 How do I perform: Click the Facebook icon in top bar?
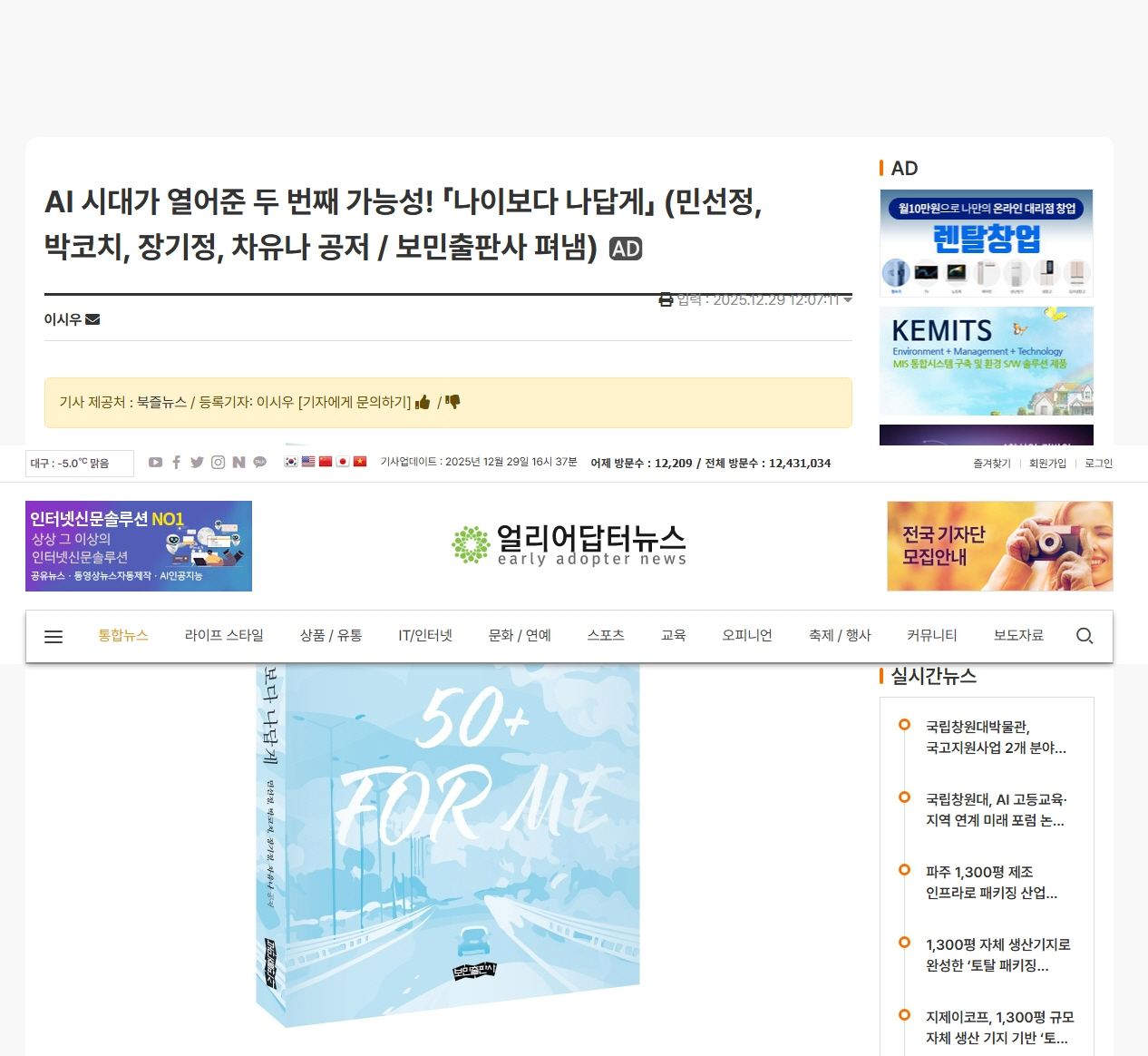176,462
